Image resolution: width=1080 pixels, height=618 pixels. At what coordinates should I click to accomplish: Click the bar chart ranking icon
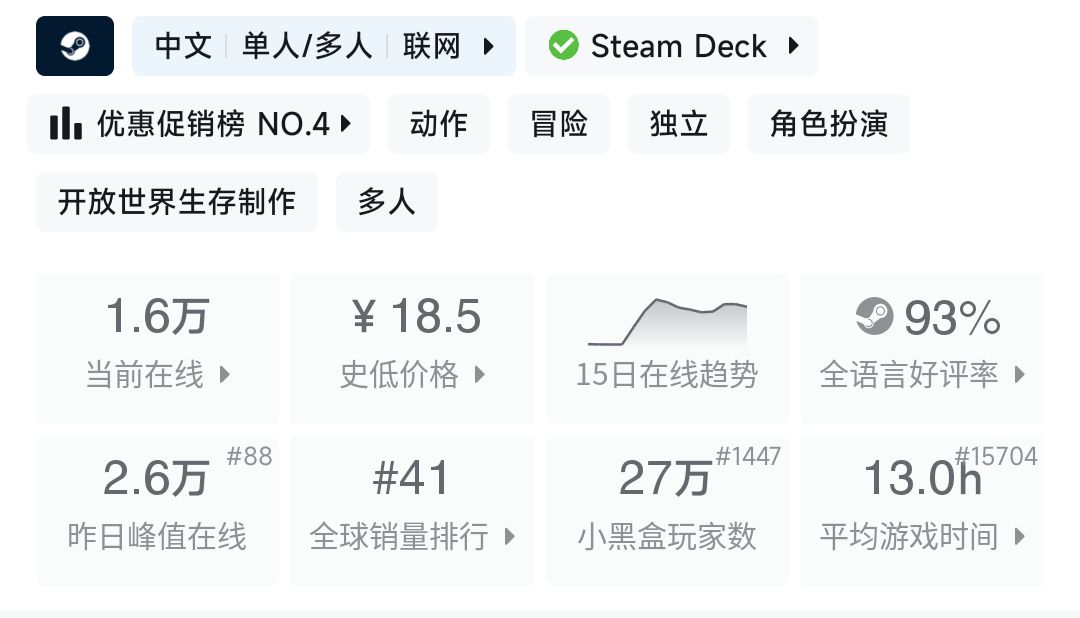tap(66, 124)
